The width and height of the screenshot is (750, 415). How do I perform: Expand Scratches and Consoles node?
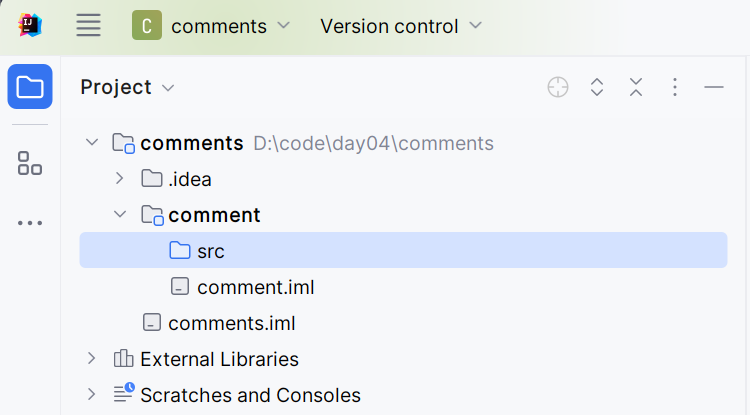[92, 395]
